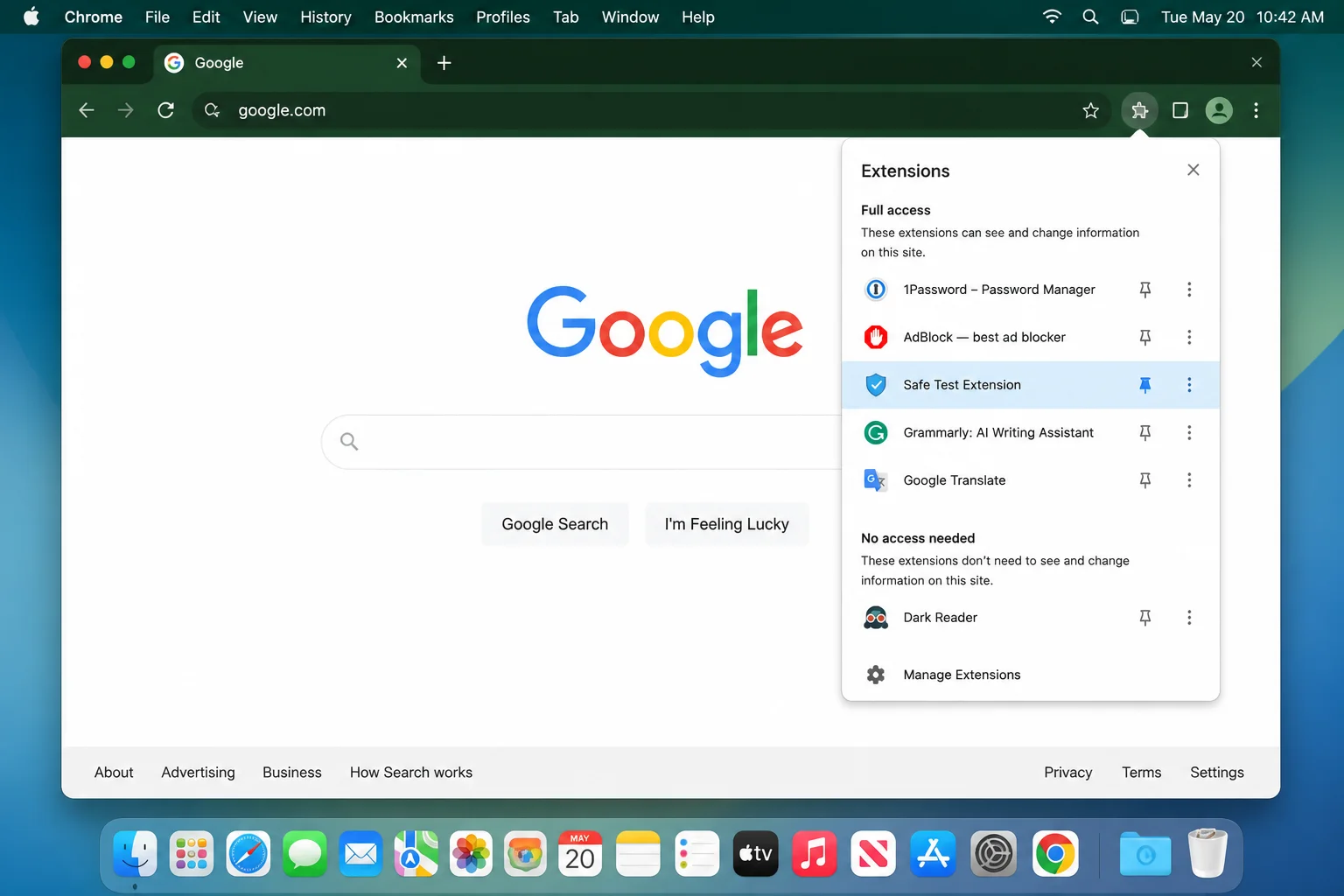Click the Extensions puzzle icon in toolbar
The height and width of the screenshot is (896, 1344).
coord(1139,110)
